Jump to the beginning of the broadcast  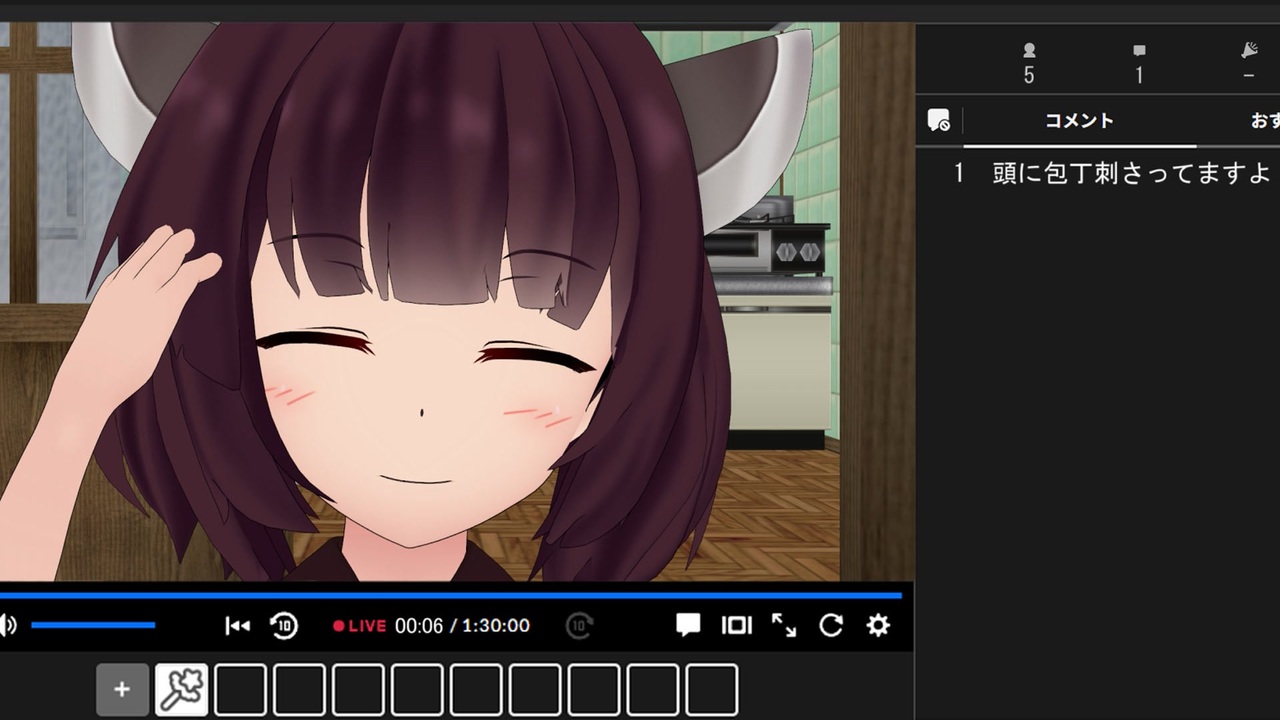pyautogui.click(x=237, y=626)
